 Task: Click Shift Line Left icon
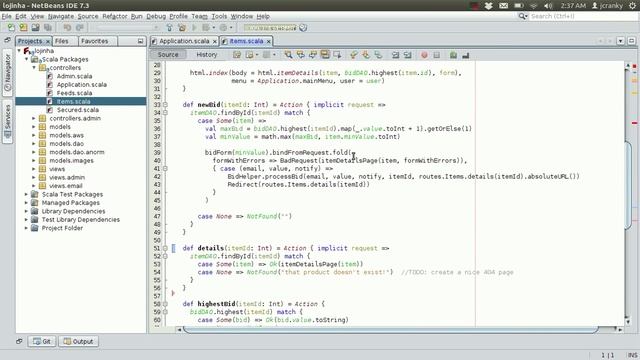[395, 55]
